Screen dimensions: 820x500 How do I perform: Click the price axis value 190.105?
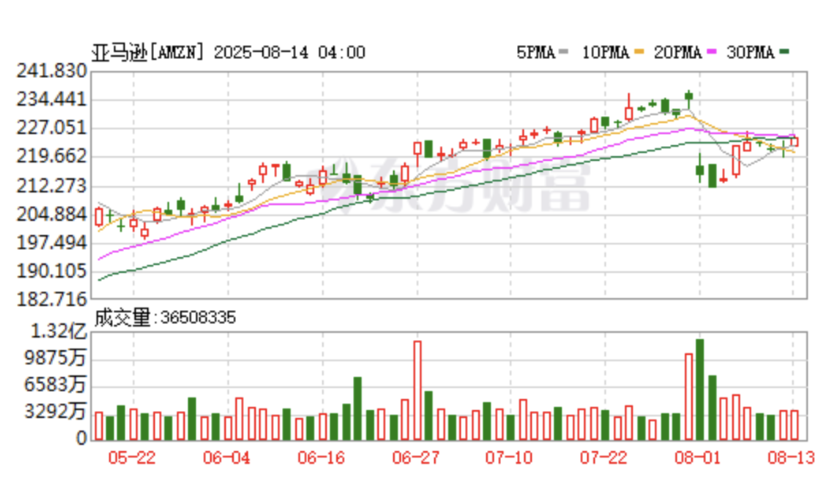pyautogui.click(x=51, y=271)
